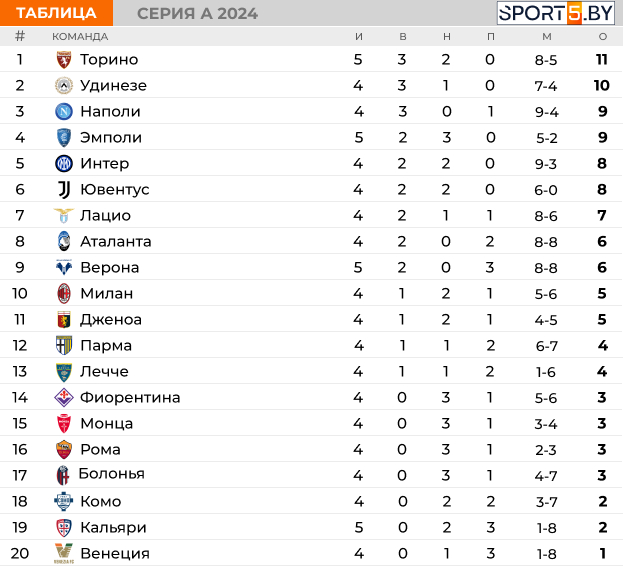This screenshot has height=566, width=623.
Task: Select the СЕРИЯ А 2024 tab
Action: [197, 14]
